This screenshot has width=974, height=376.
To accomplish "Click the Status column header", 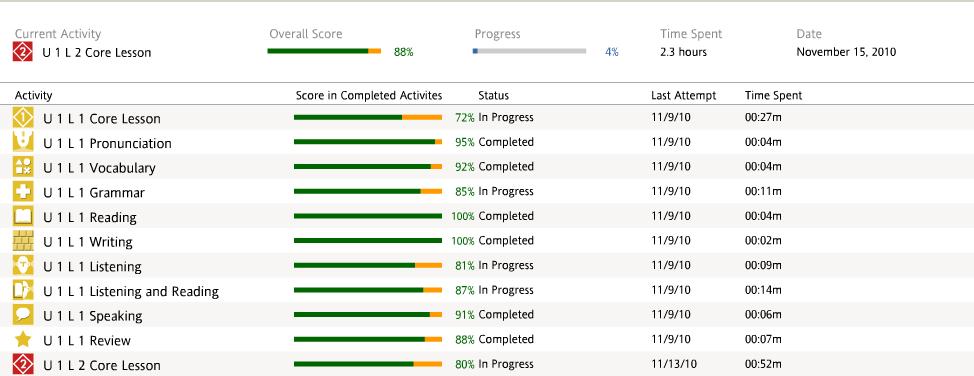I will tap(493, 96).
